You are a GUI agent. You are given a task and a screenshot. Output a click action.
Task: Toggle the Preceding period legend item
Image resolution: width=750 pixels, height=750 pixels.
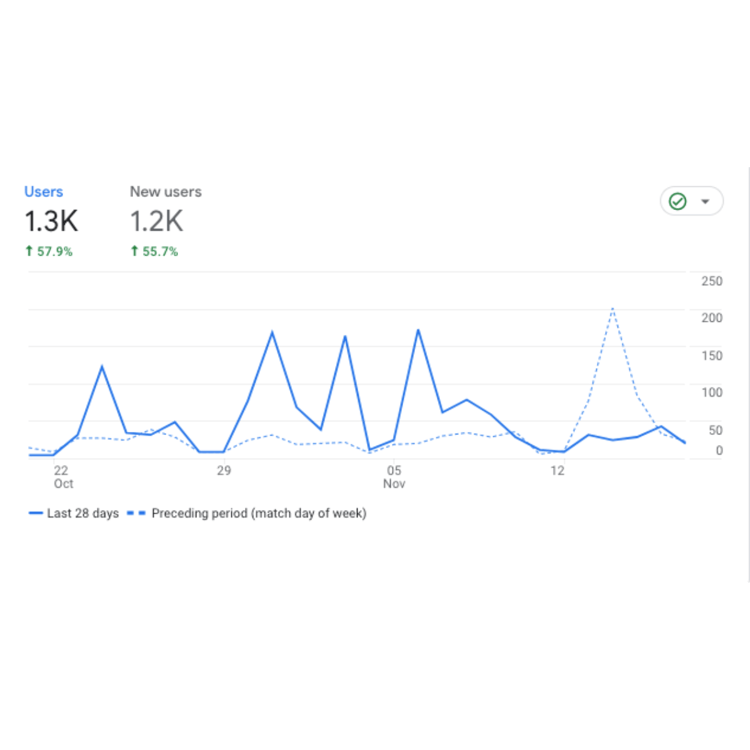(258, 514)
